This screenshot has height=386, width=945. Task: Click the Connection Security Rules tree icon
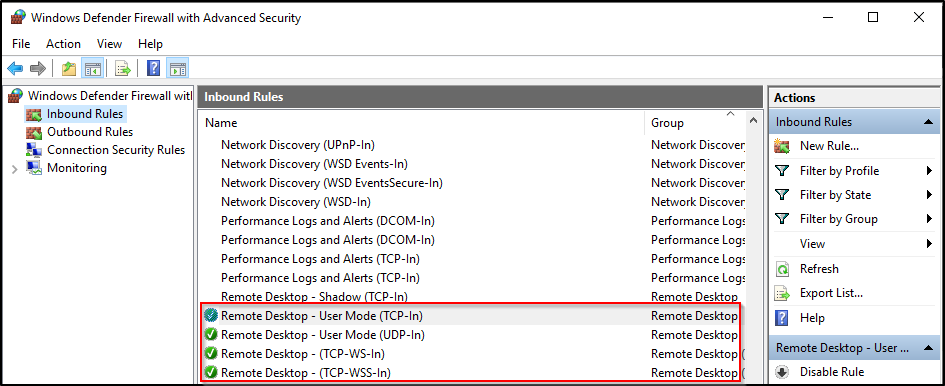[x=34, y=150]
